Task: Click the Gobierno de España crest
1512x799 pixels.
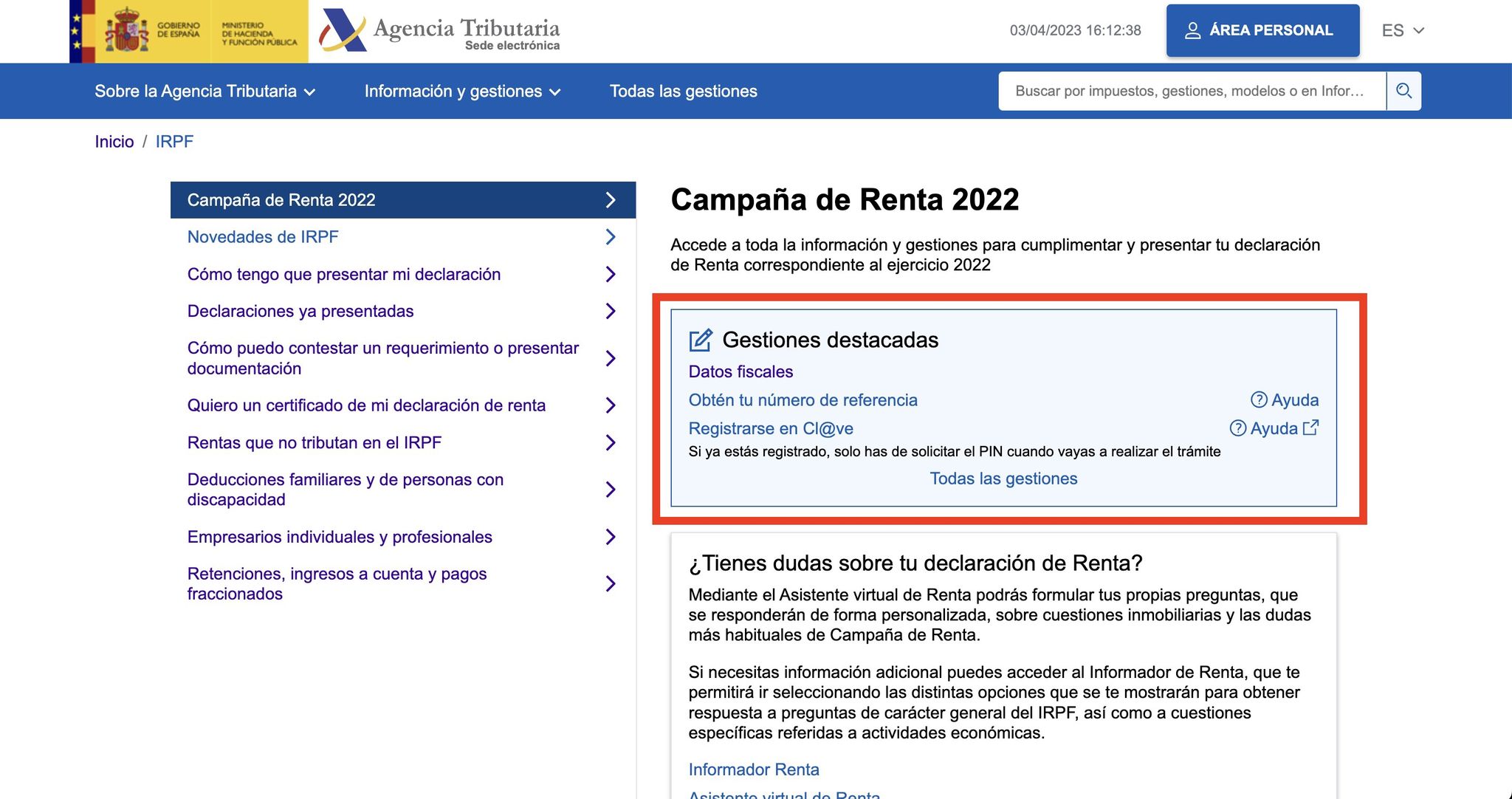Action: 126,31
